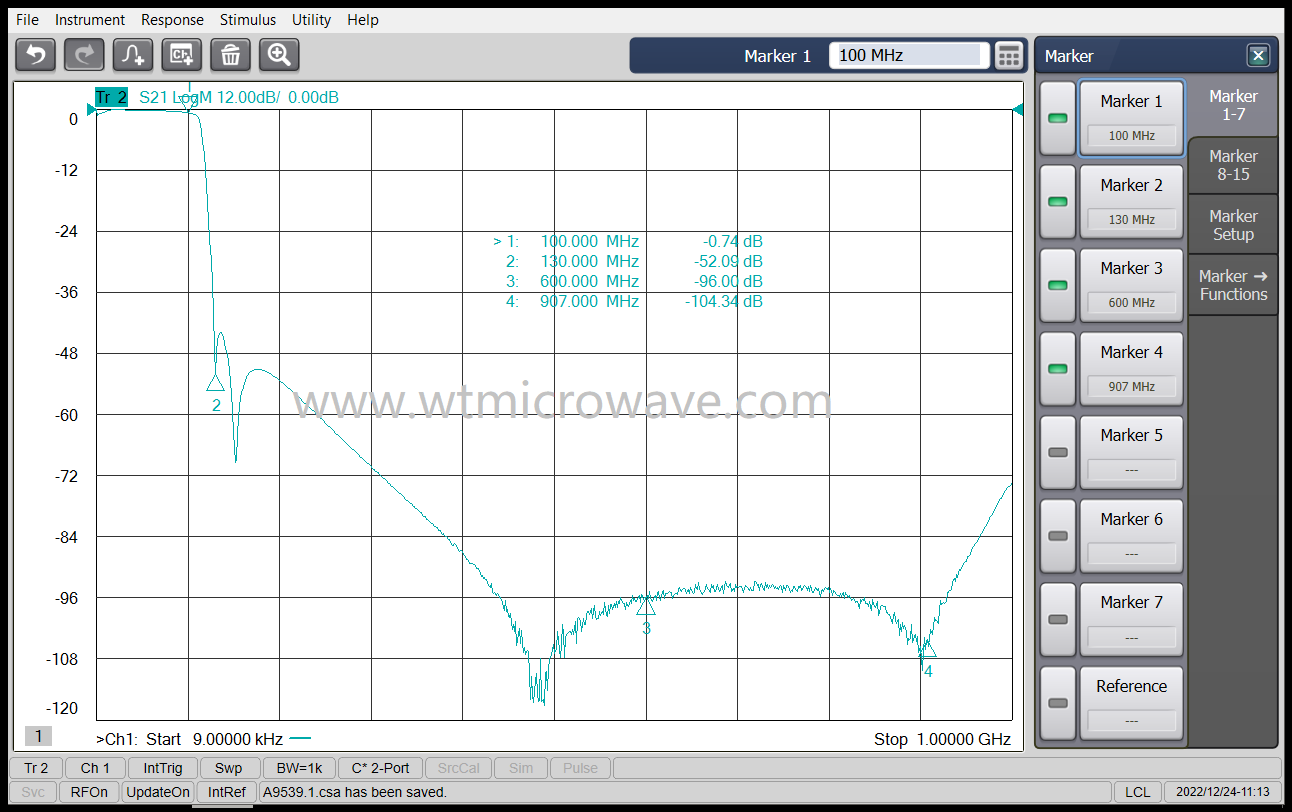Redo the last undone action
1292x812 pixels.
pos(84,55)
